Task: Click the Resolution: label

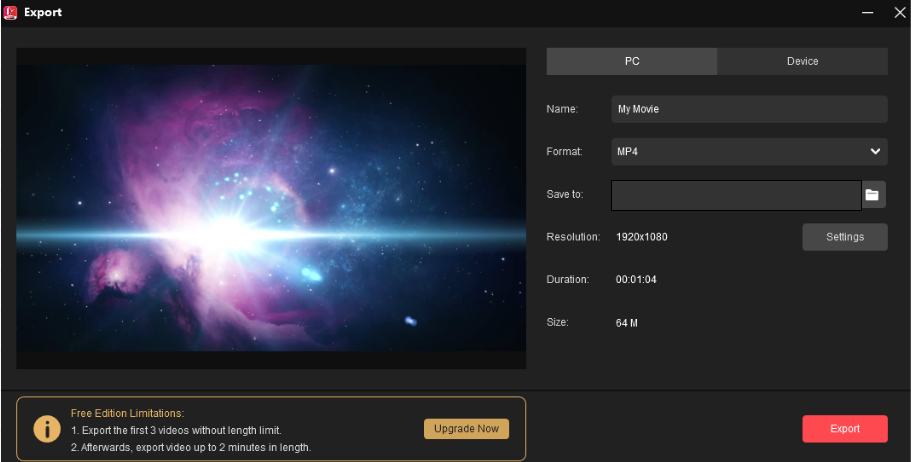Action: click(573, 237)
